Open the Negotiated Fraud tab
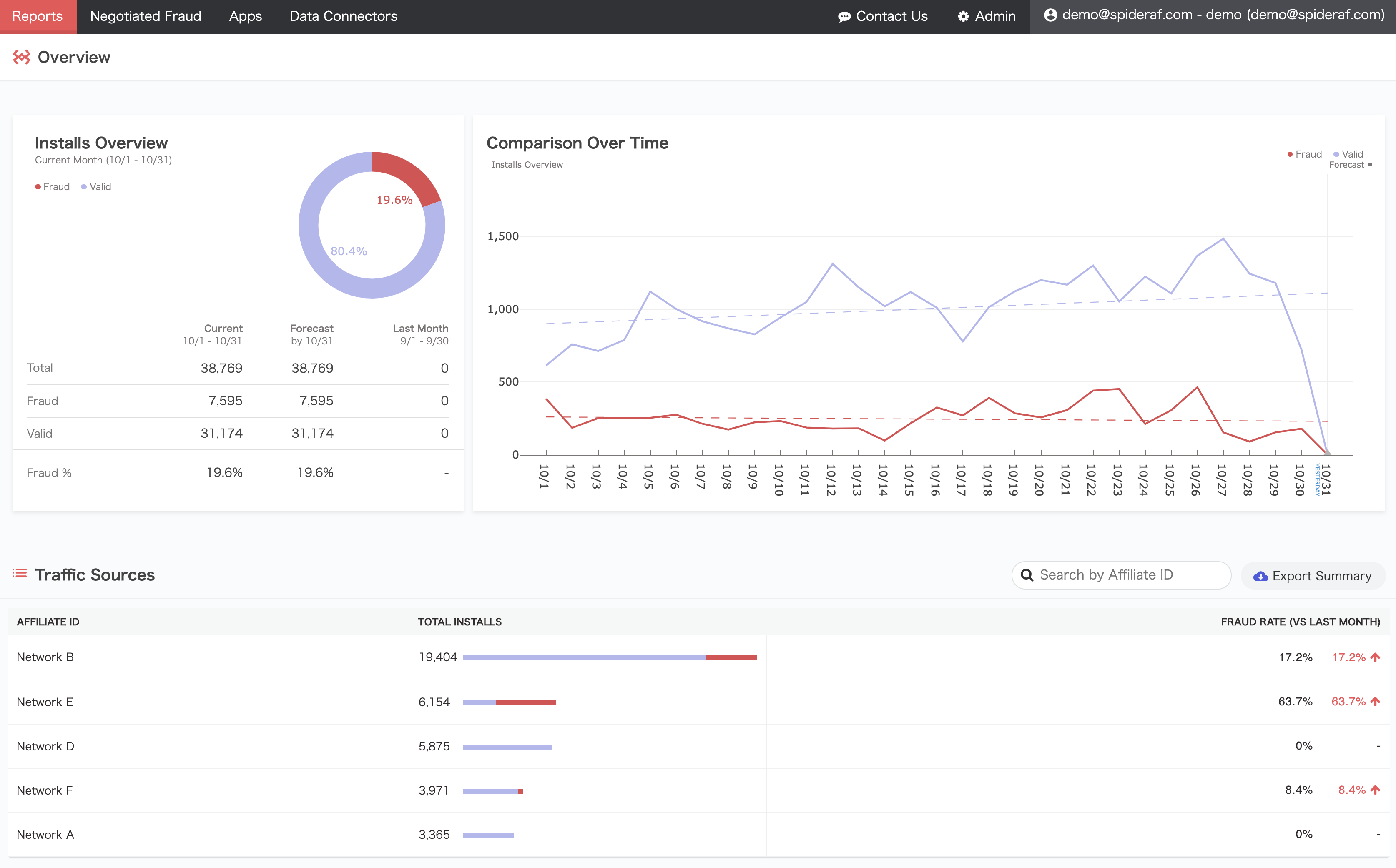 pos(146,17)
